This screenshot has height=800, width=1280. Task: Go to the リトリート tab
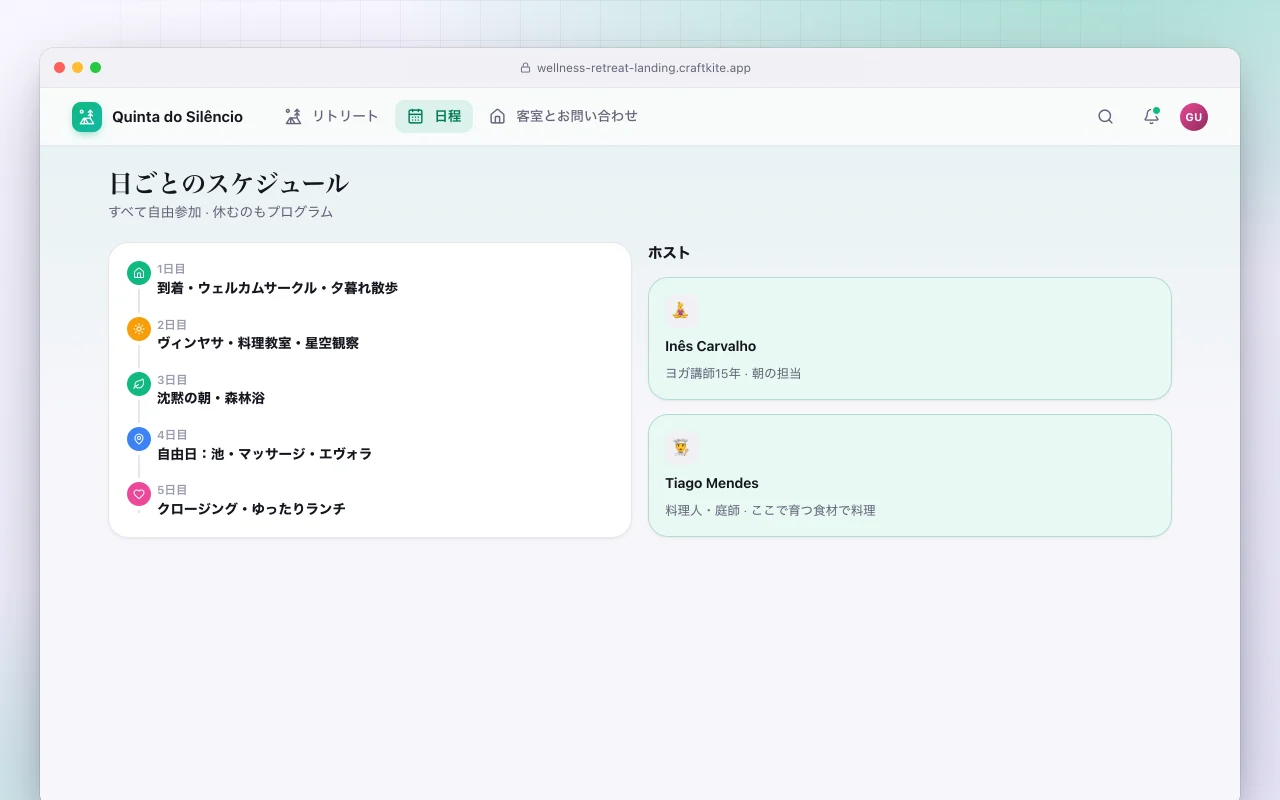(x=332, y=116)
